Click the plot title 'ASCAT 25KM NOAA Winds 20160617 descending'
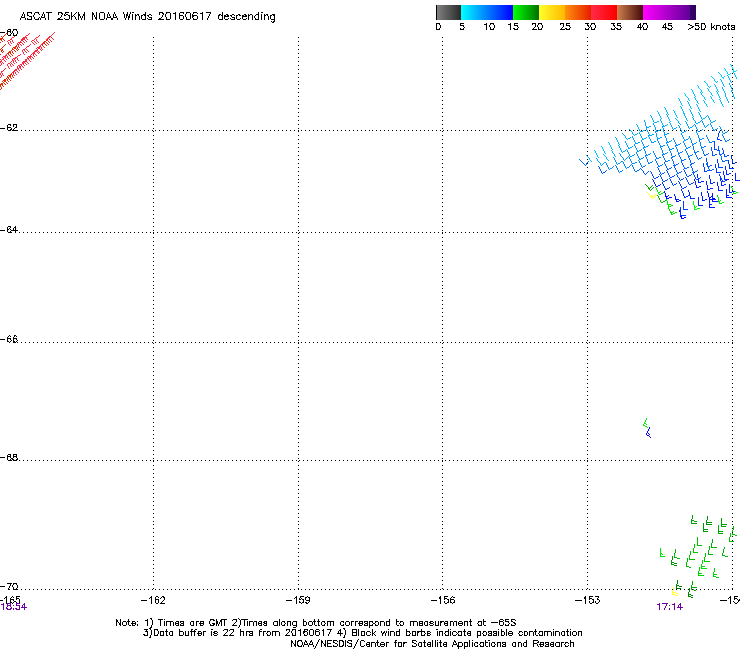Screen dimensions: 740x650 click(x=147, y=17)
